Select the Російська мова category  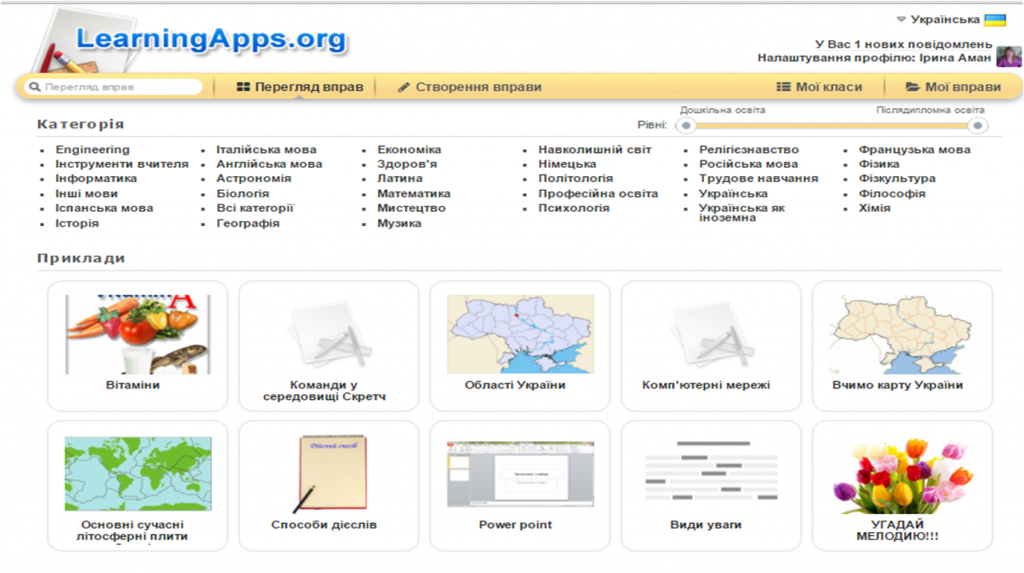pos(748,164)
